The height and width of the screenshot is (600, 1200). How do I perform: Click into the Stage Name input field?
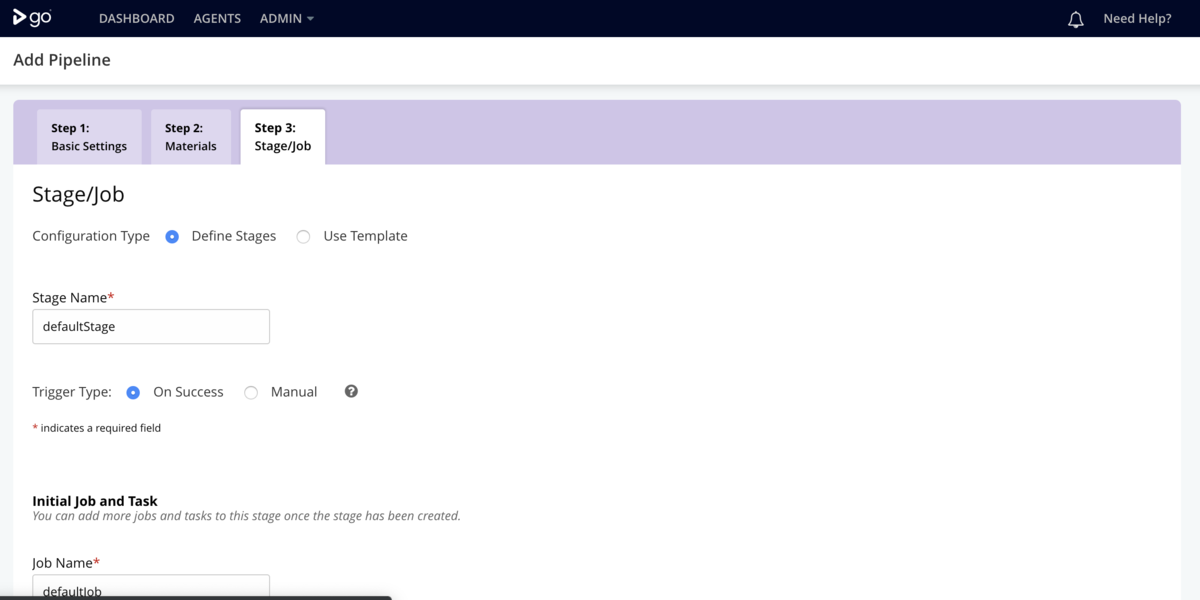click(x=151, y=326)
